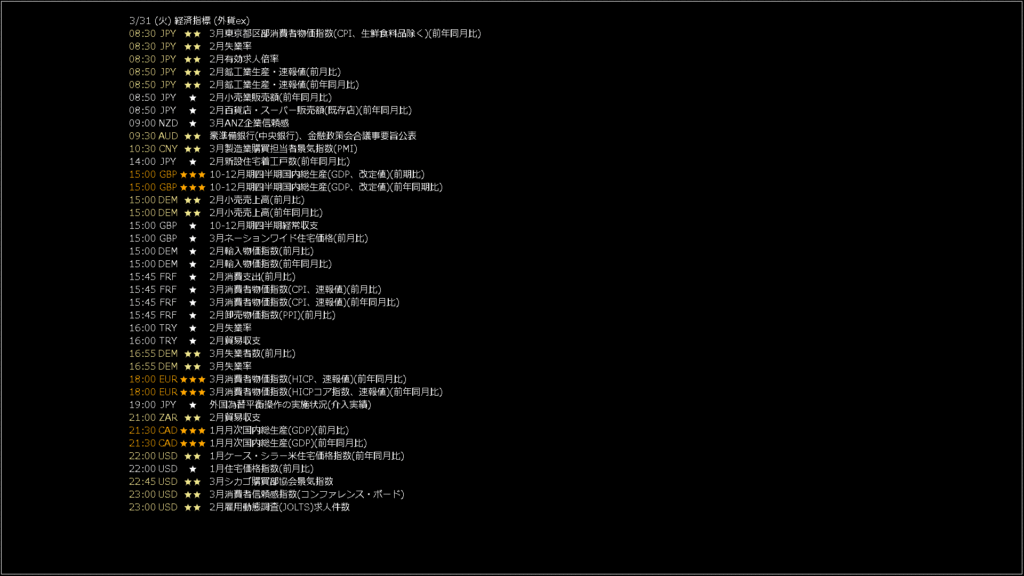The image size is (1024, 576).
Task: Click the star on 22:00 USD 住宅価格指数 row
Action: [193, 469]
